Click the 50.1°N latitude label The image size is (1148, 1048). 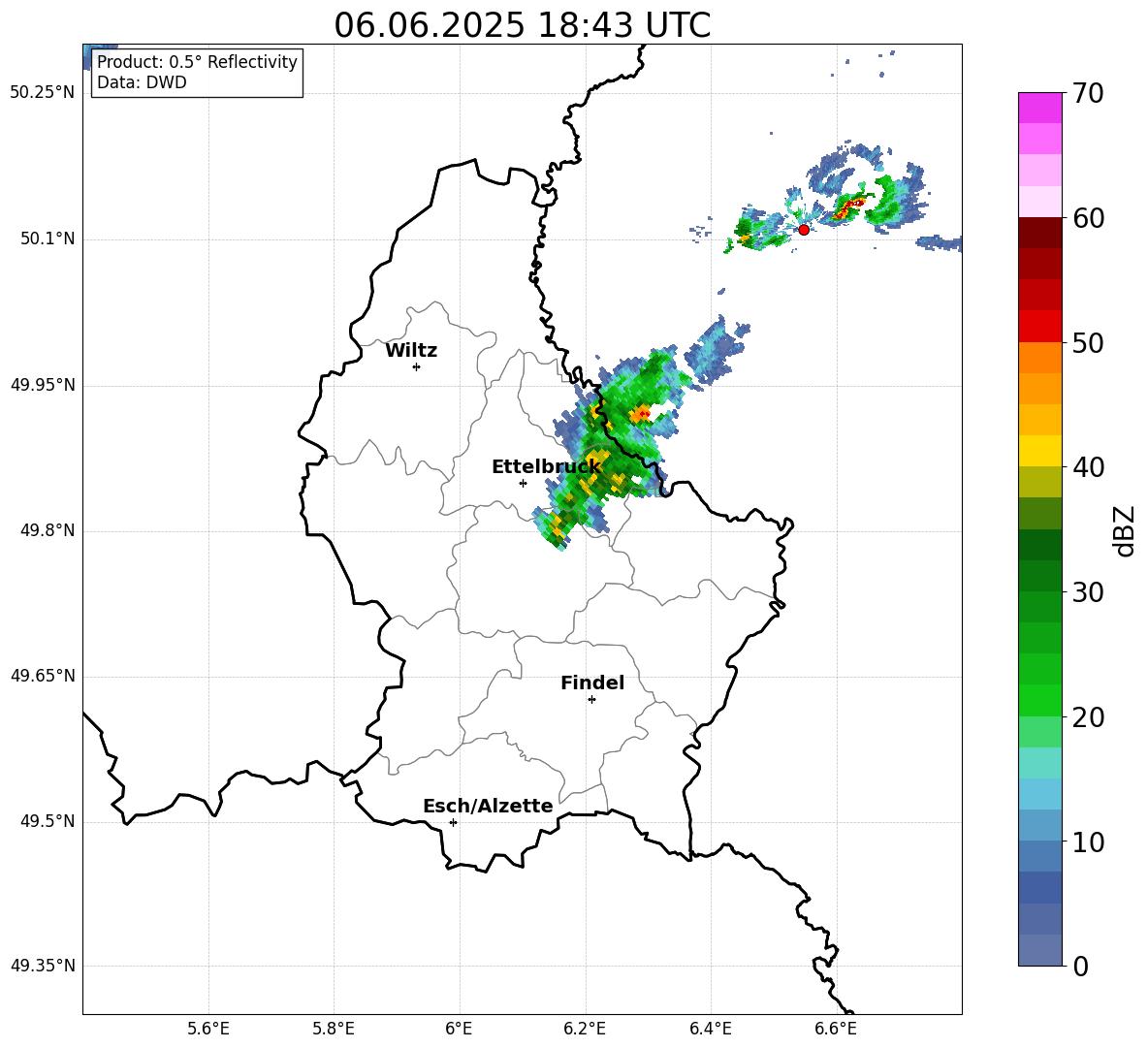(x=48, y=239)
